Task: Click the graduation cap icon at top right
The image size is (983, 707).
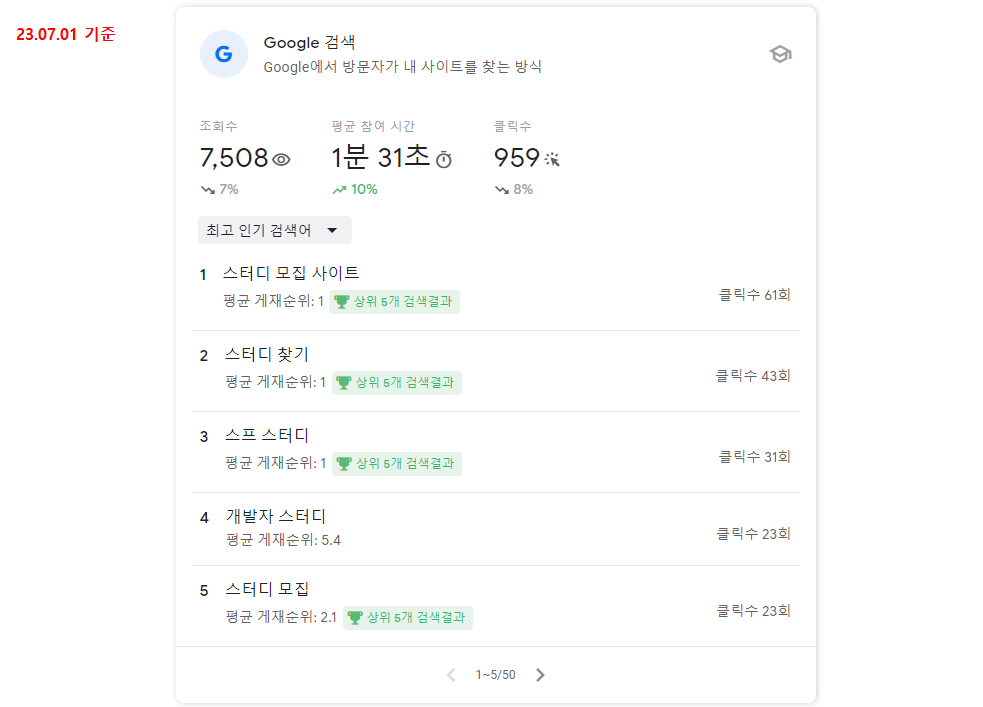Action: tap(780, 54)
